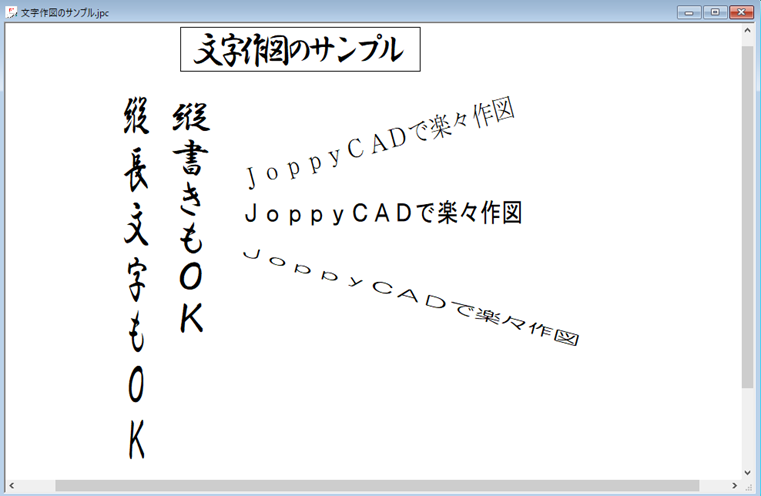Select the upward-rotated JoppyCADで楽々作図 text
The height and width of the screenshot is (496, 761).
(x=380, y=142)
